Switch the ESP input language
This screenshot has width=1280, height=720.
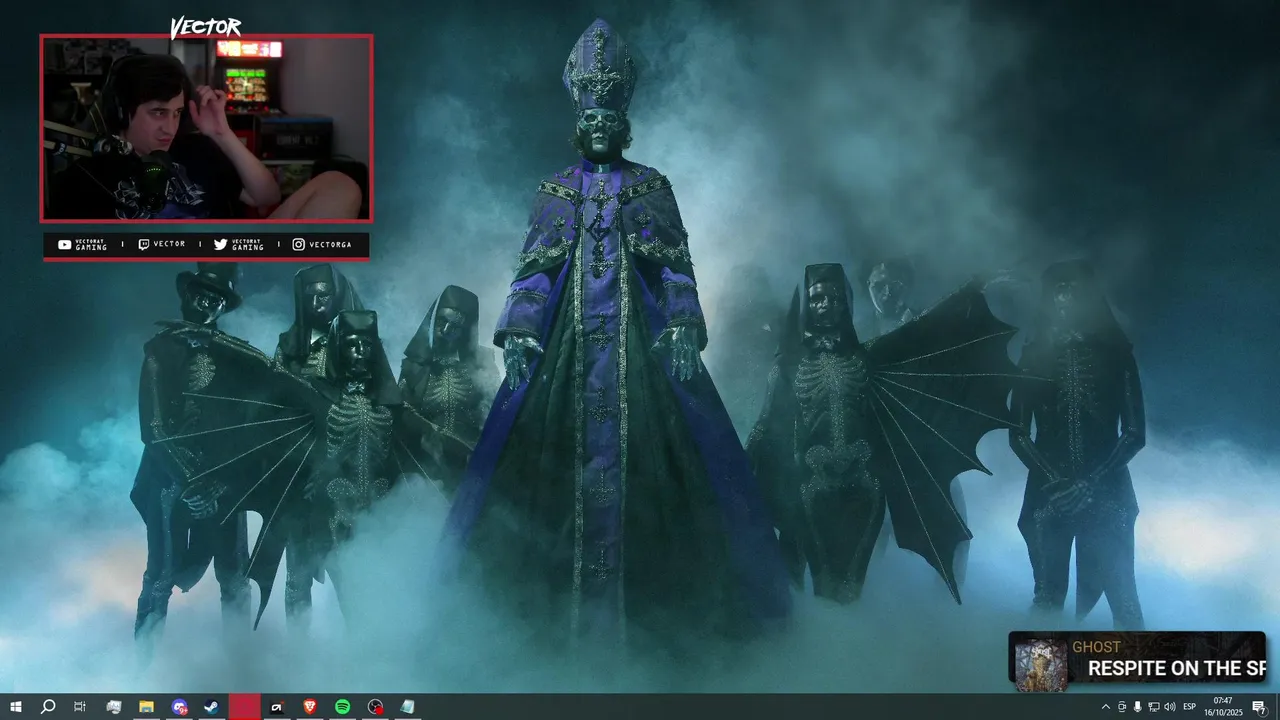point(1189,707)
